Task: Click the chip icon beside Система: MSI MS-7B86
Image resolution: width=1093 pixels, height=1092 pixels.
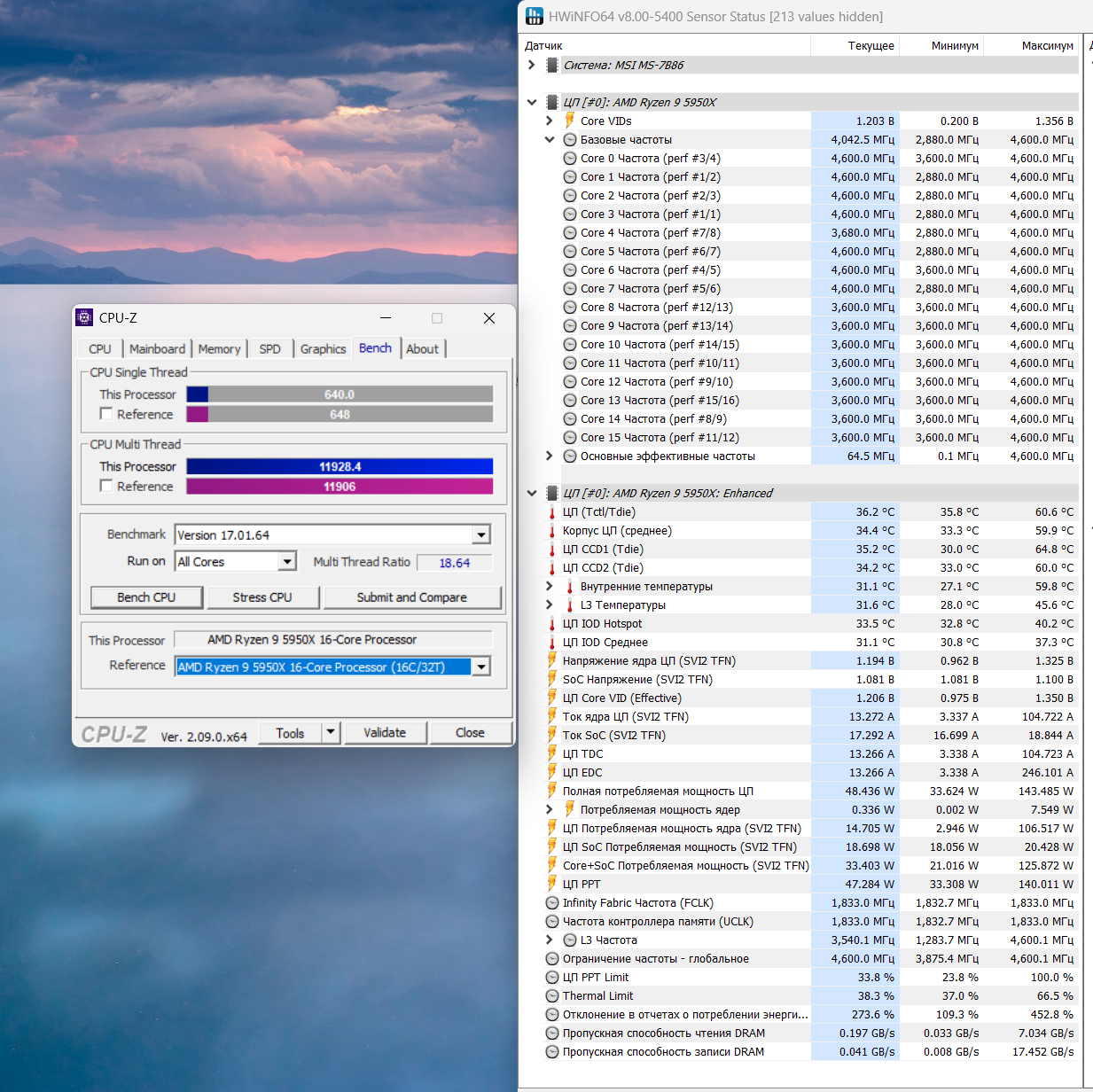Action: click(552, 65)
